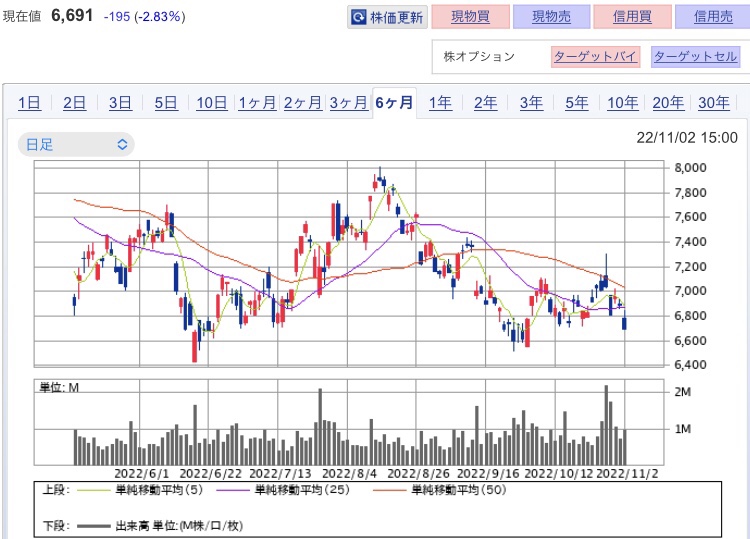Viewport: 750px width, 539px height.
Task: Click the 8,000 price axis label
Action: point(690,168)
